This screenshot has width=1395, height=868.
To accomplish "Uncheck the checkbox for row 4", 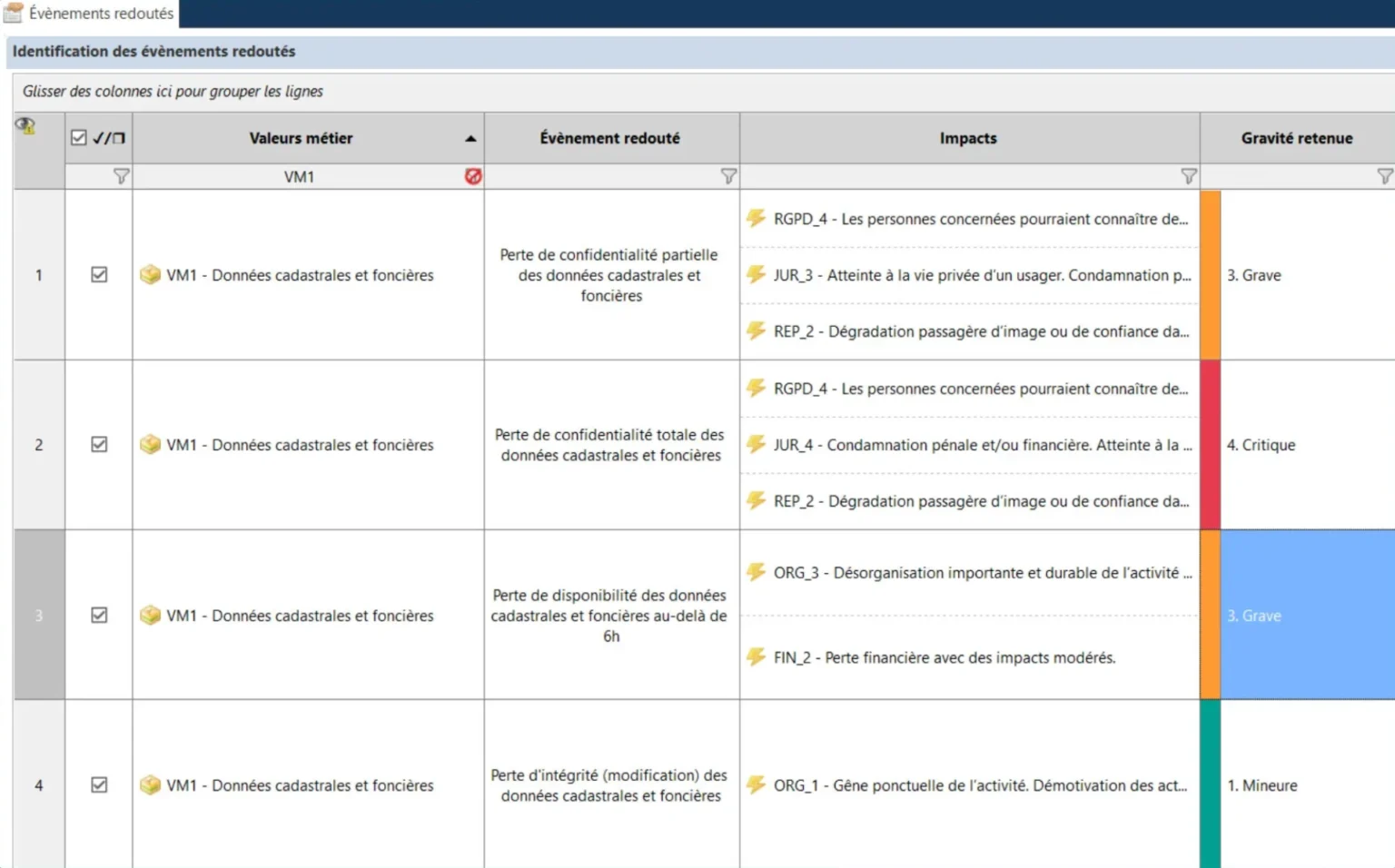I will [99, 784].
